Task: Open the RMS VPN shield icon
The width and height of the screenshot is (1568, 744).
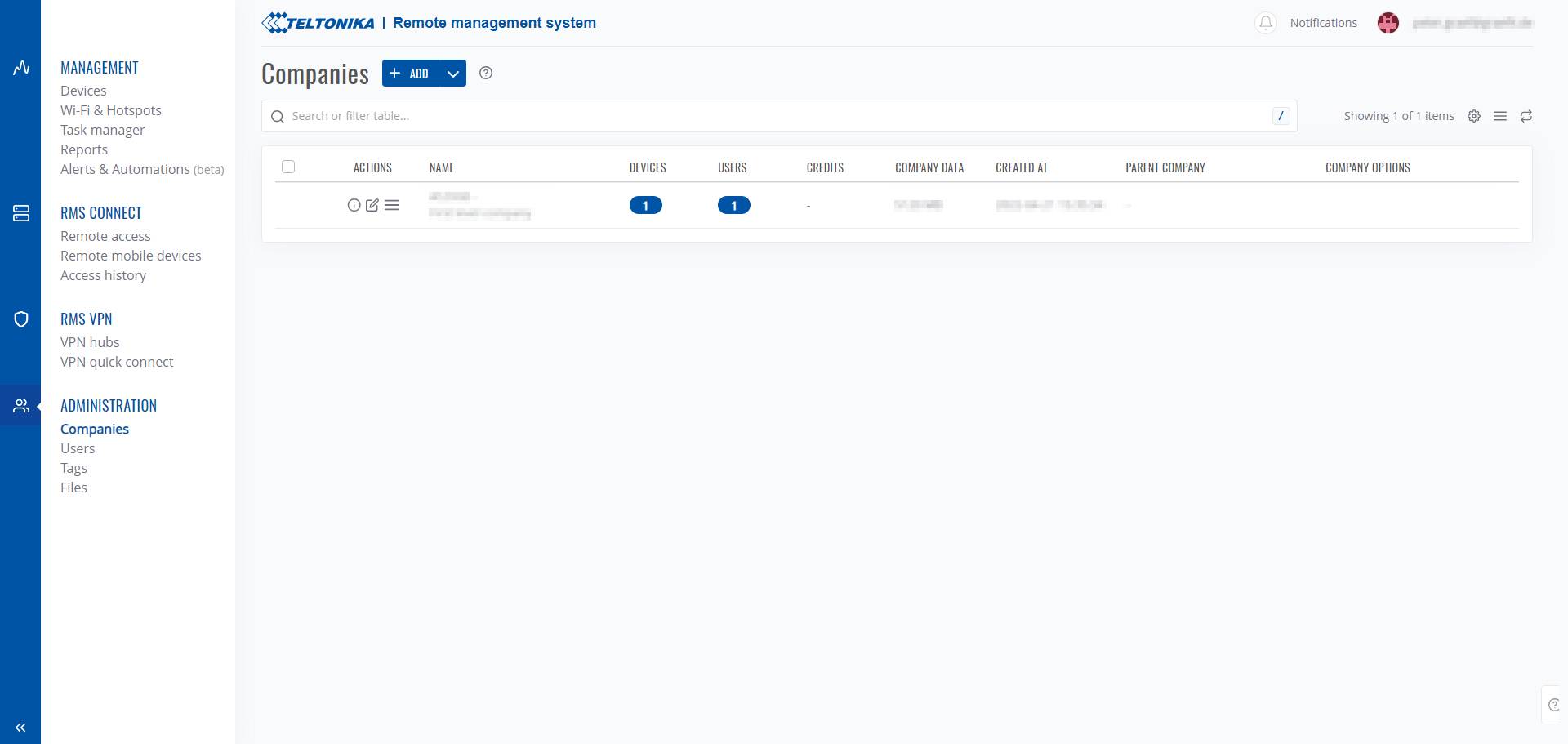Action: [x=21, y=319]
